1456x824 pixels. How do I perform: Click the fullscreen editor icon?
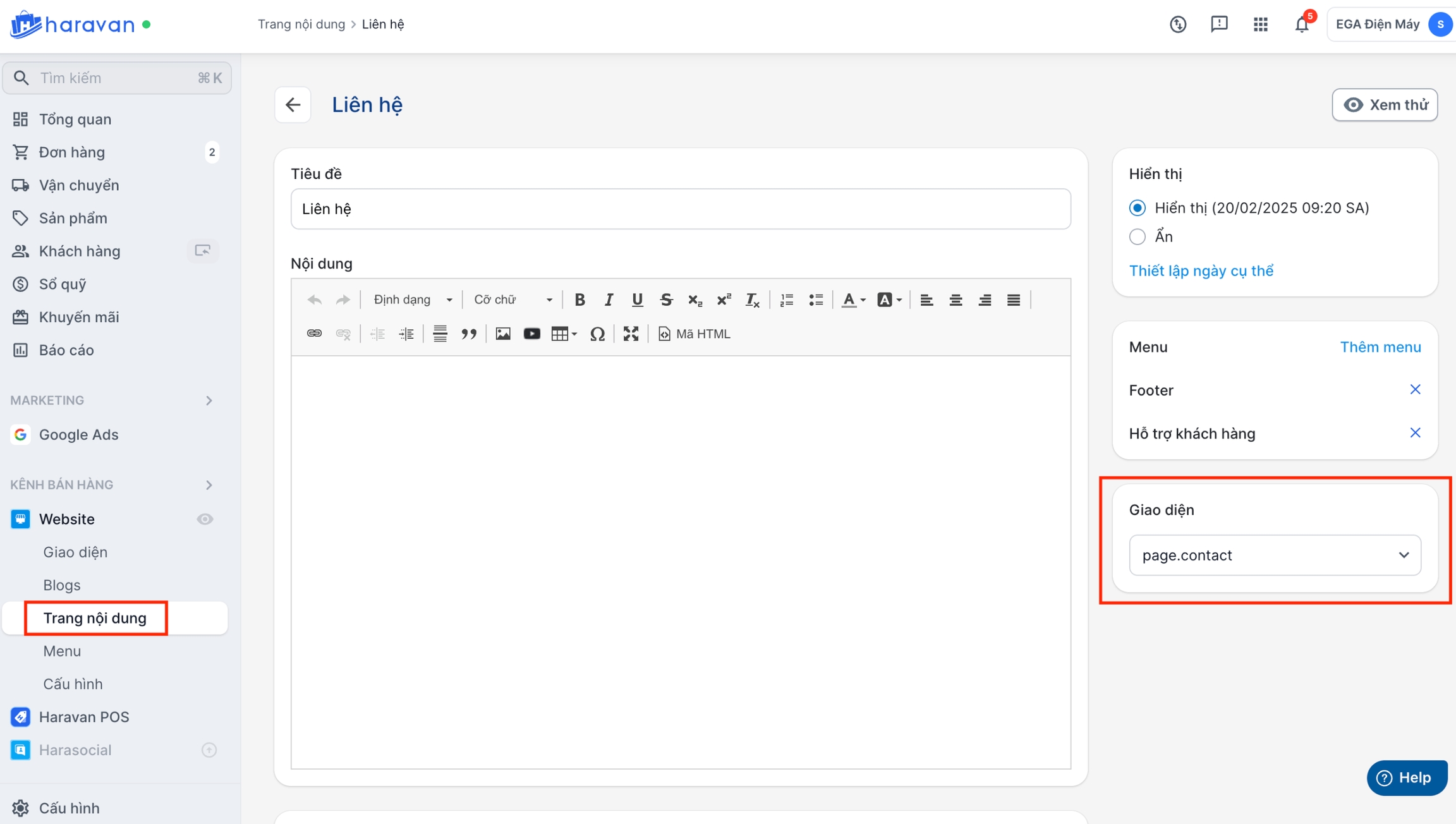point(631,334)
